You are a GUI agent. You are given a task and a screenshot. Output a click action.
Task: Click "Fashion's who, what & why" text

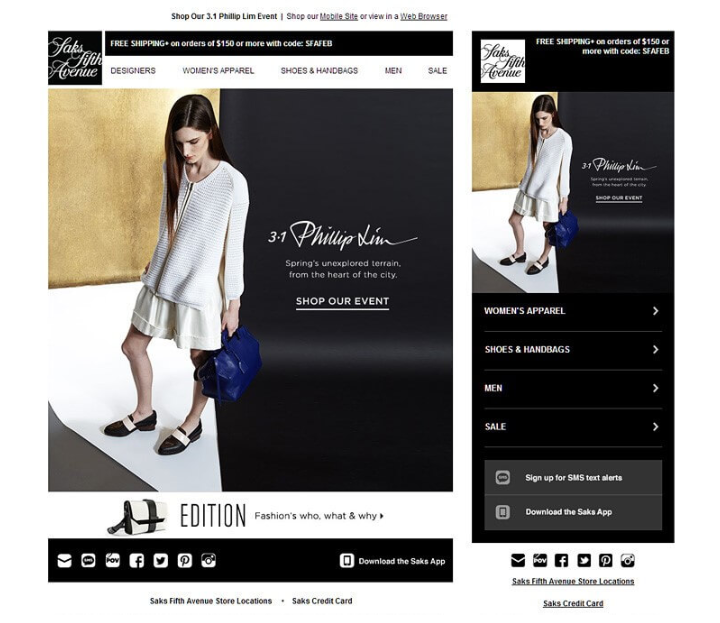[x=315, y=516]
